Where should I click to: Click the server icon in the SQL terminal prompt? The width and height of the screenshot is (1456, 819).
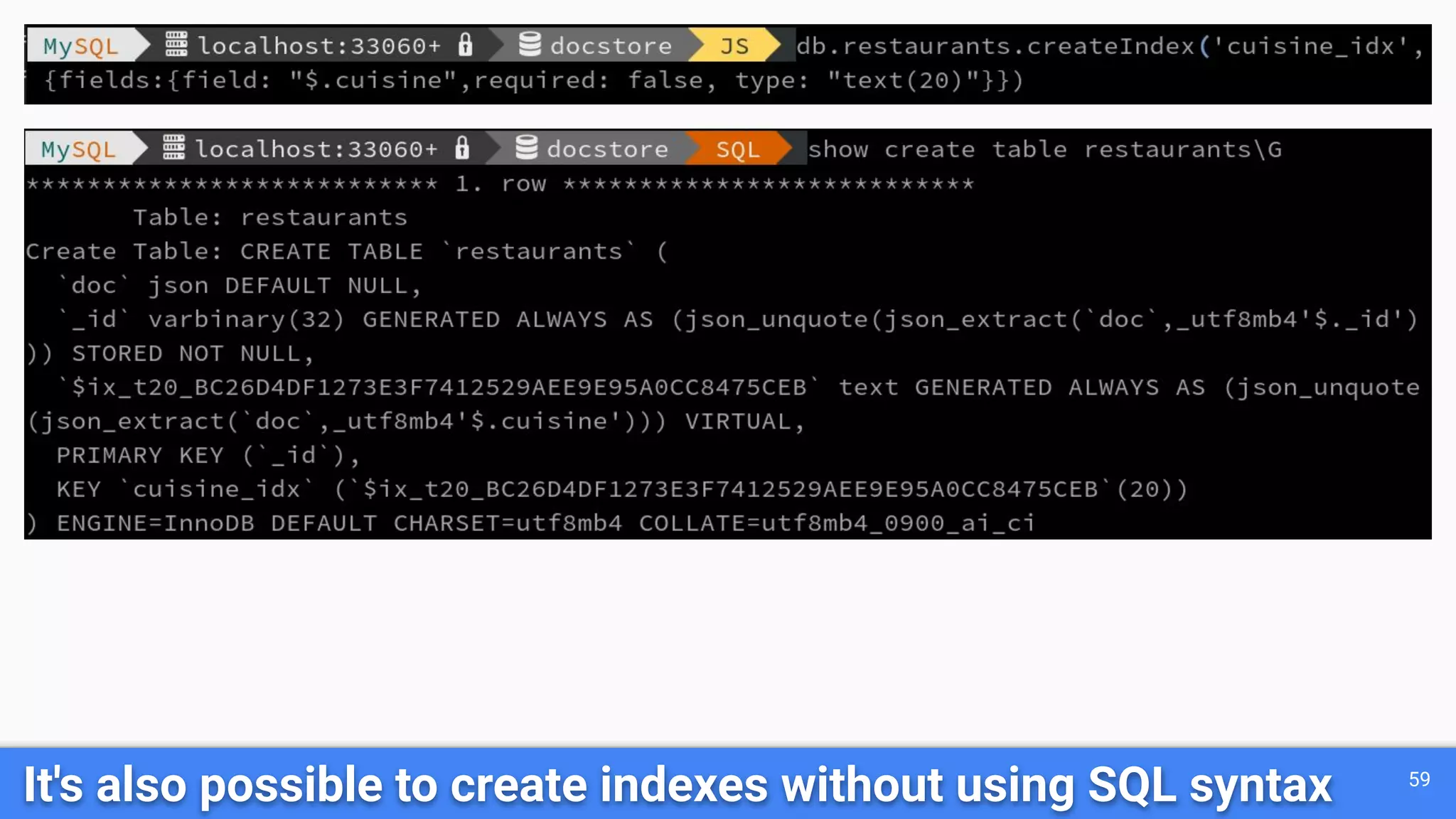(x=173, y=148)
